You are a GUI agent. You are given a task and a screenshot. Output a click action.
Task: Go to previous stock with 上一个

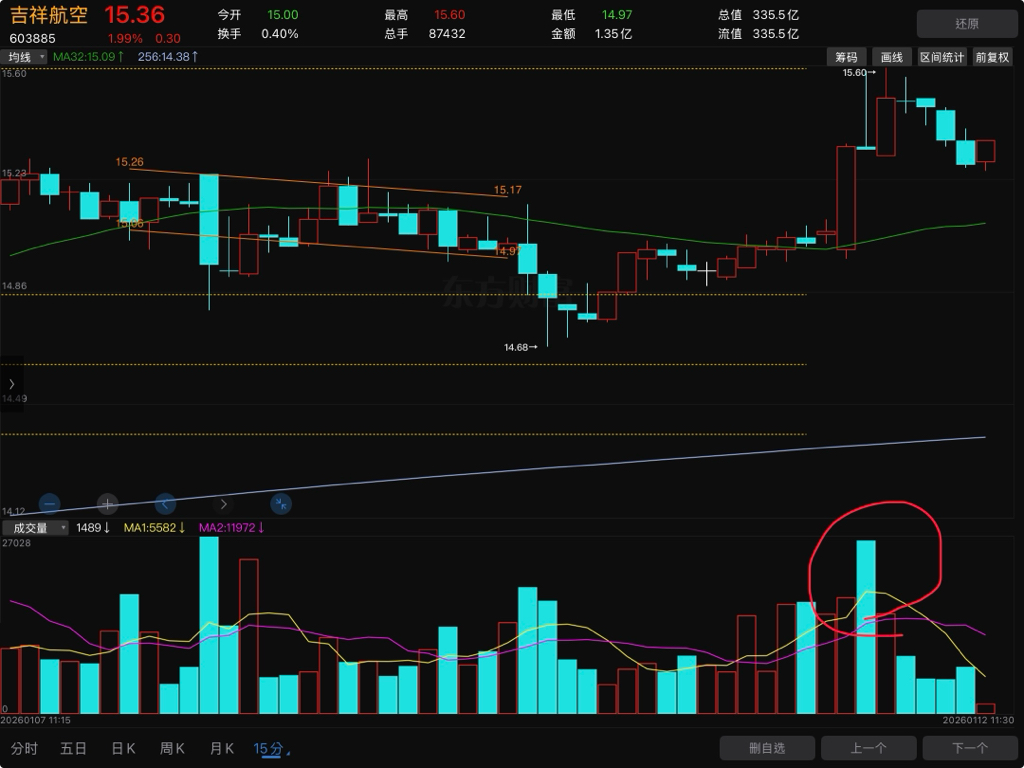(x=869, y=748)
